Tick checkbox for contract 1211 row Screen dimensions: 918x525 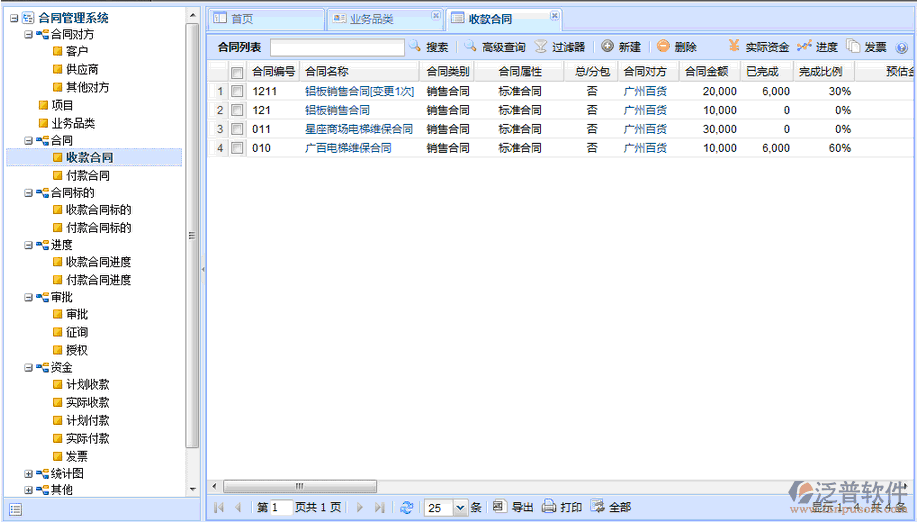tap(237, 91)
